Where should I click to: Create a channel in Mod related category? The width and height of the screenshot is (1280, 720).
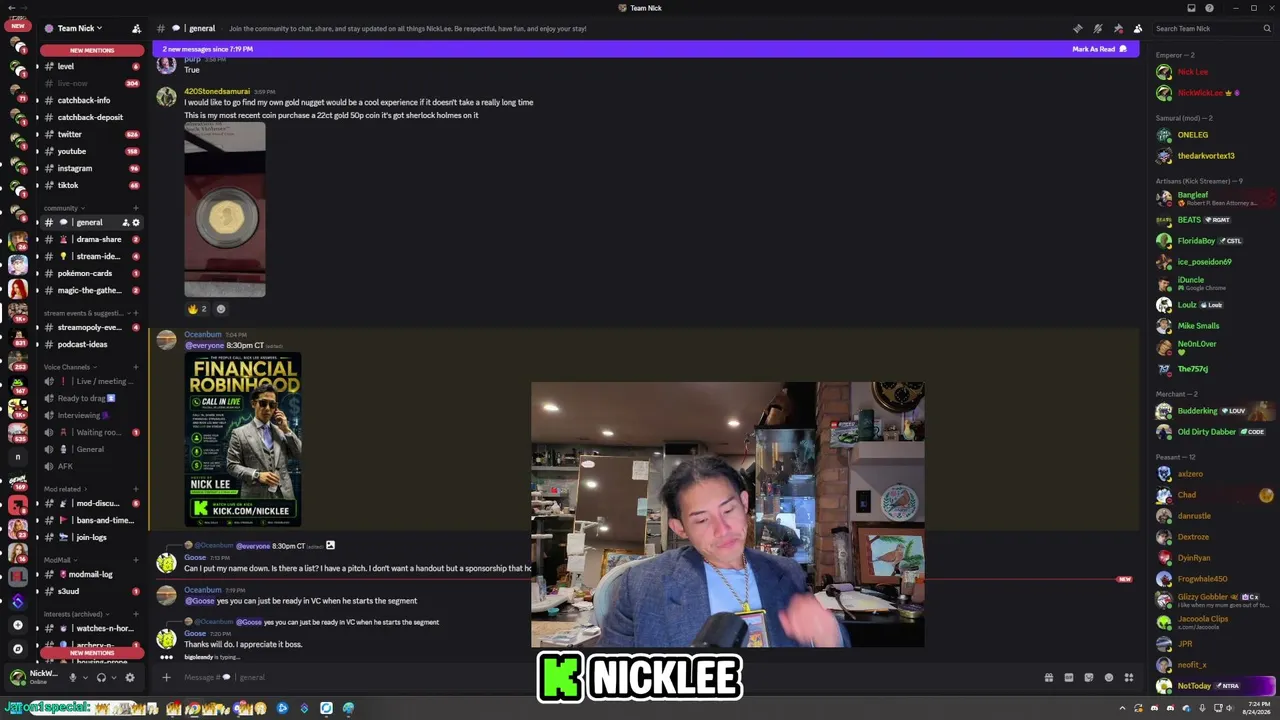pyautogui.click(x=136, y=489)
